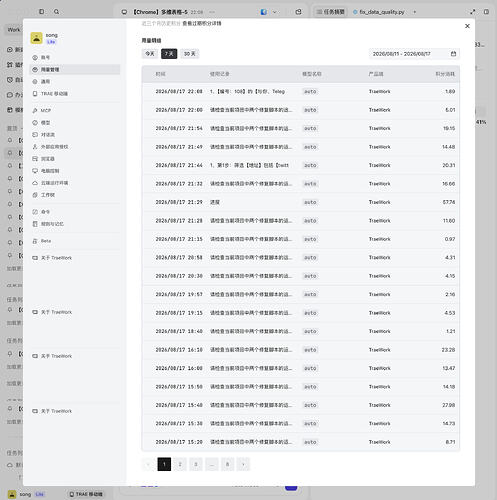Go to page 2 of usage records

(180, 464)
